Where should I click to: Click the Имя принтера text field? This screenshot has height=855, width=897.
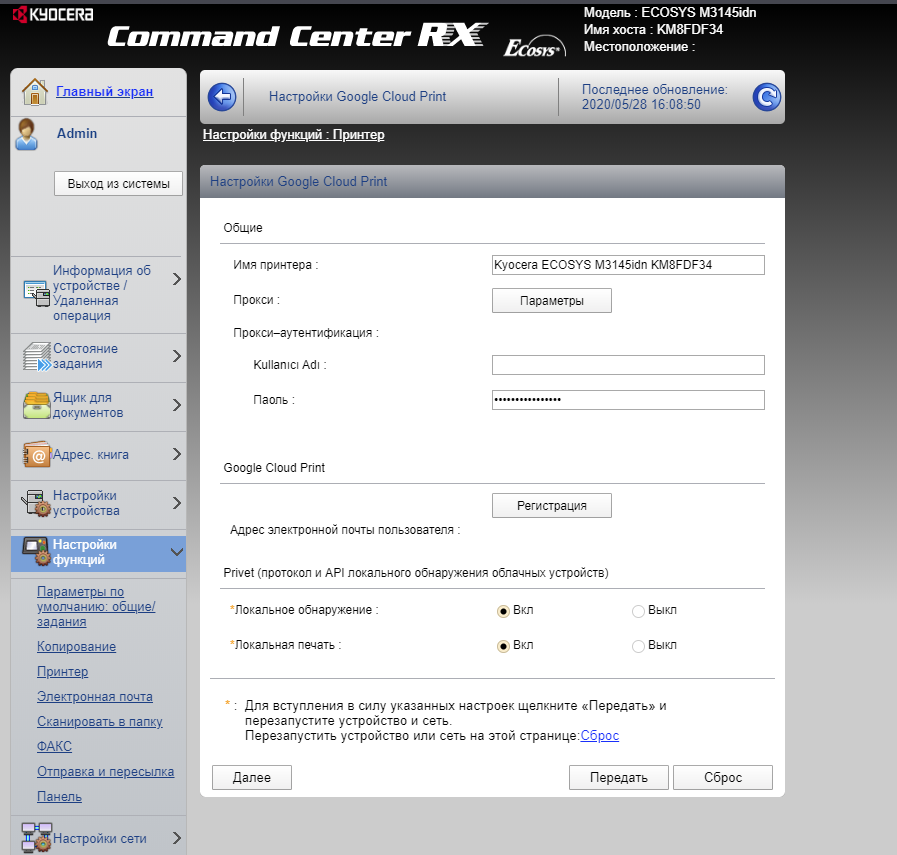click(628, 265)
